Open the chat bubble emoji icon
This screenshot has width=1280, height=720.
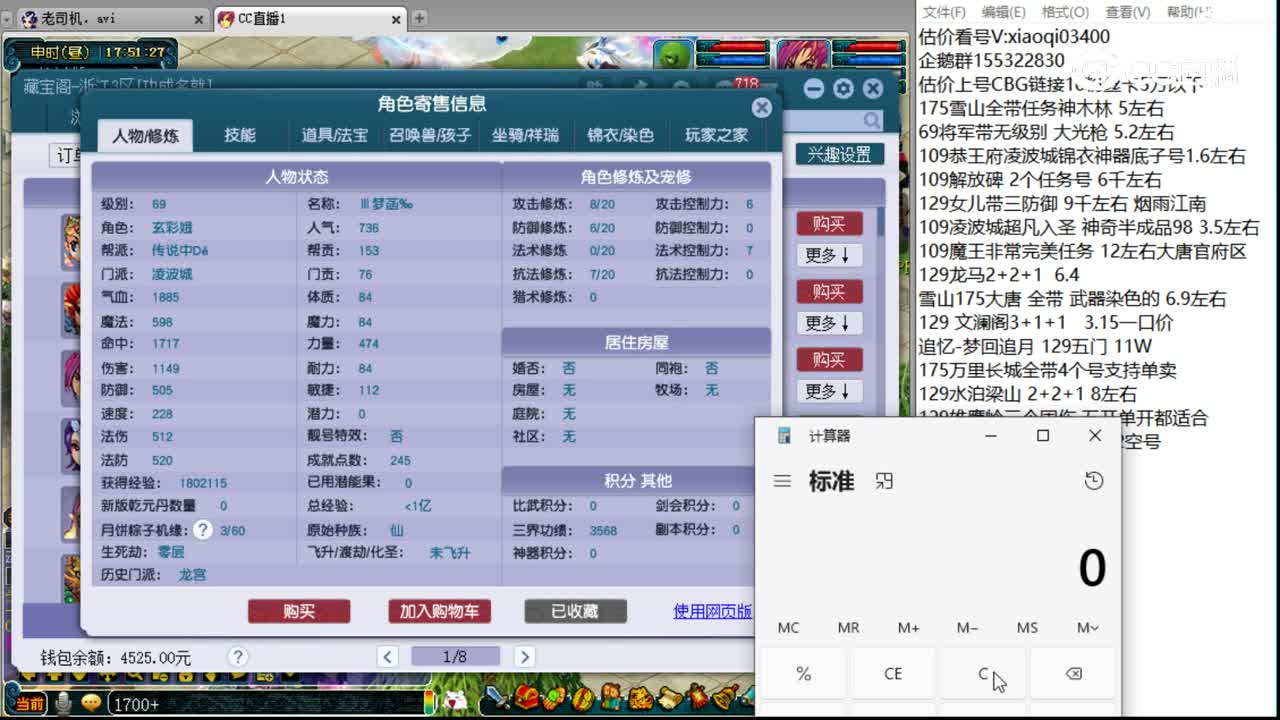(91, 703)
